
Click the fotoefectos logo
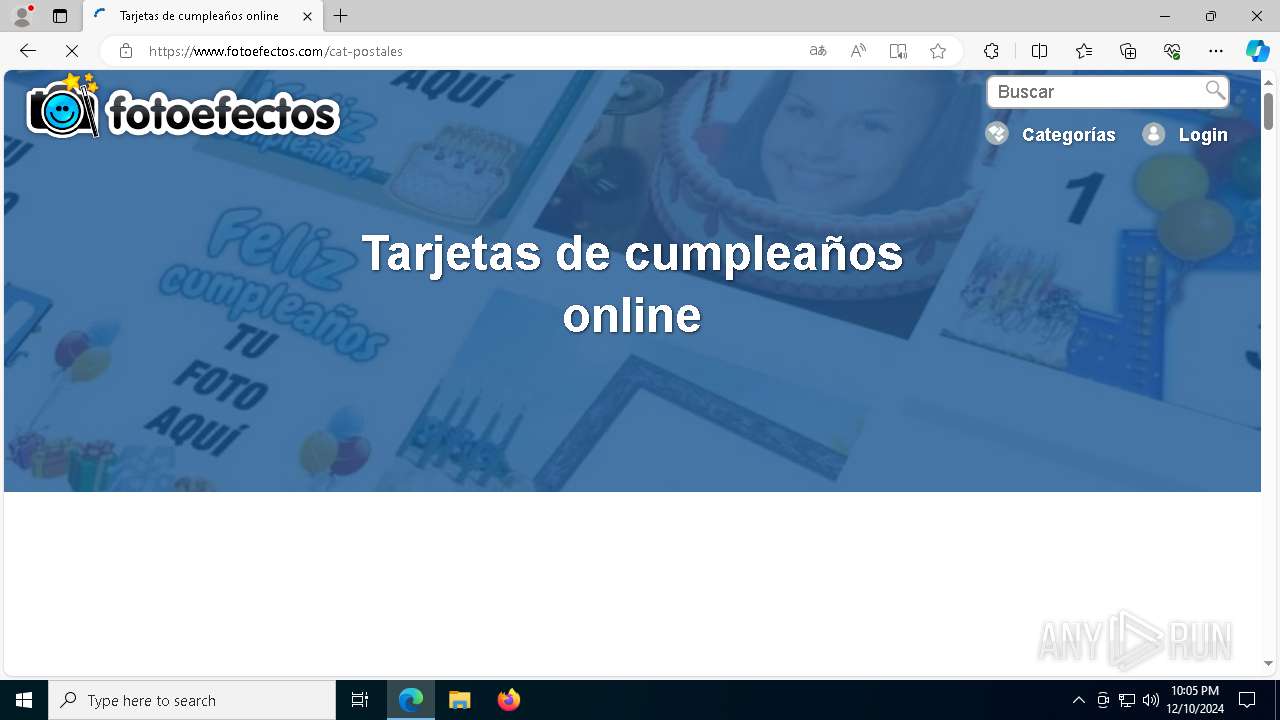[x=183, y=106]
